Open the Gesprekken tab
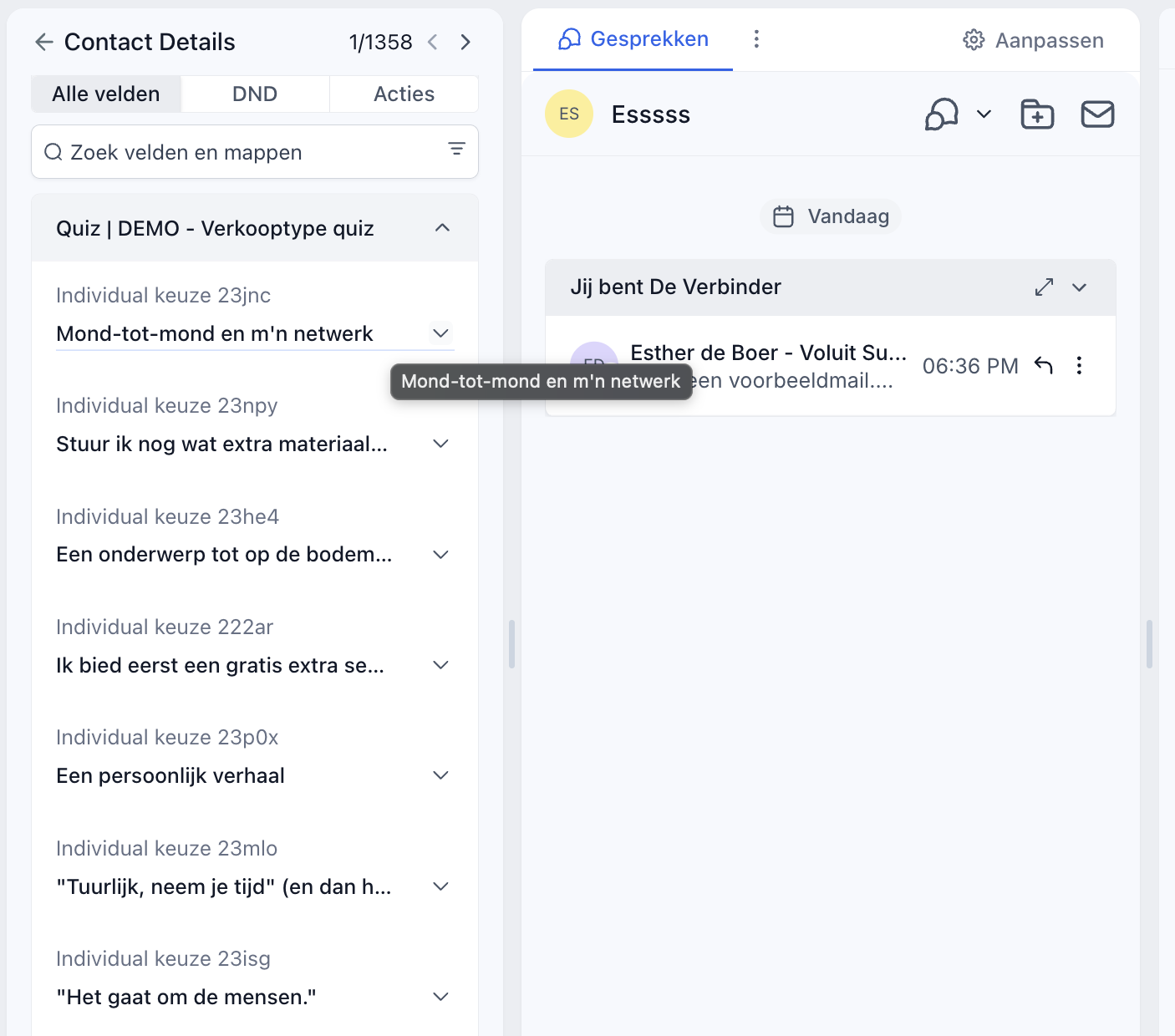 point(633,39)
